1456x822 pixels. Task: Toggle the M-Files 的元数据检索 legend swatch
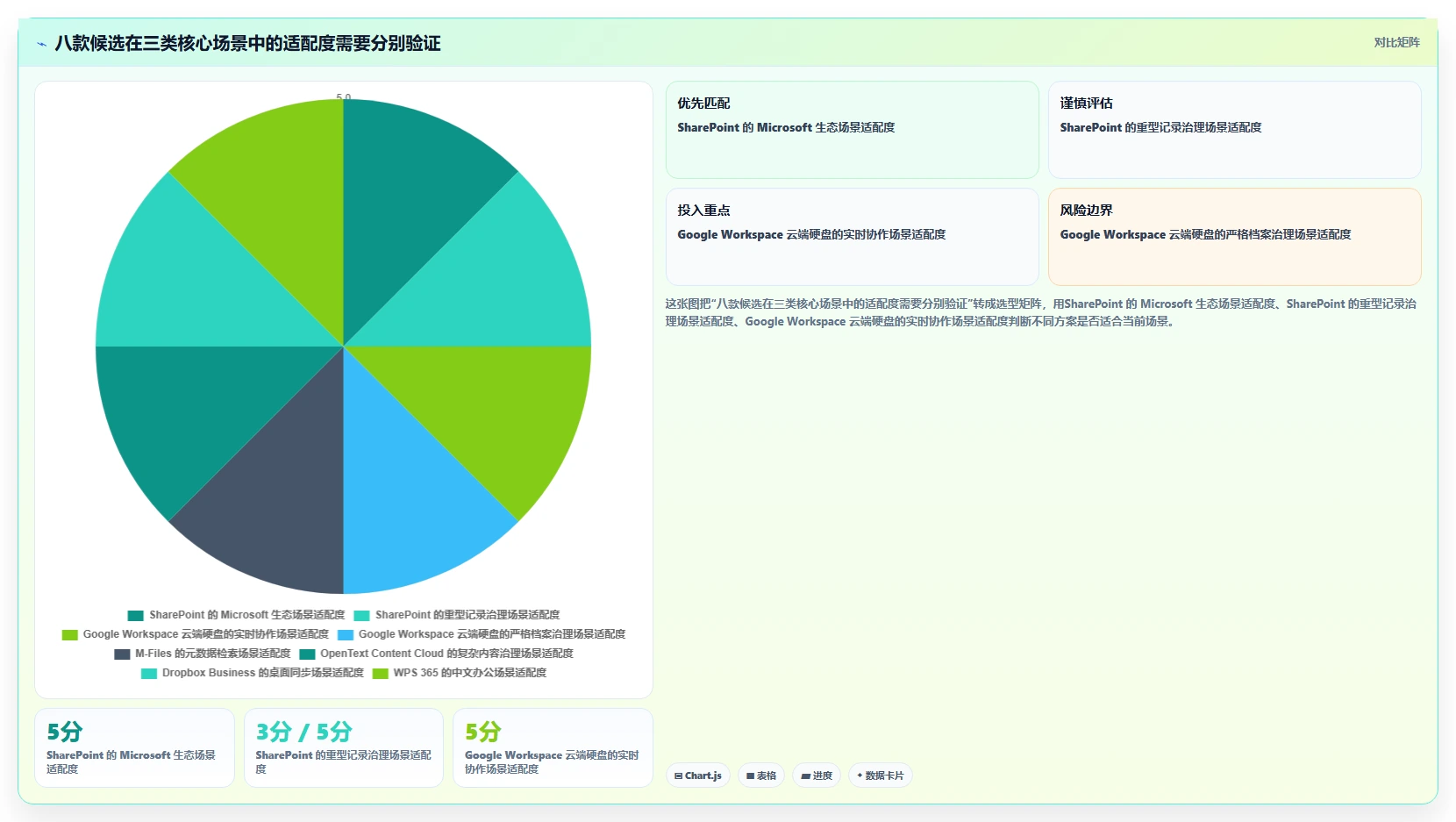click(122, 654)
